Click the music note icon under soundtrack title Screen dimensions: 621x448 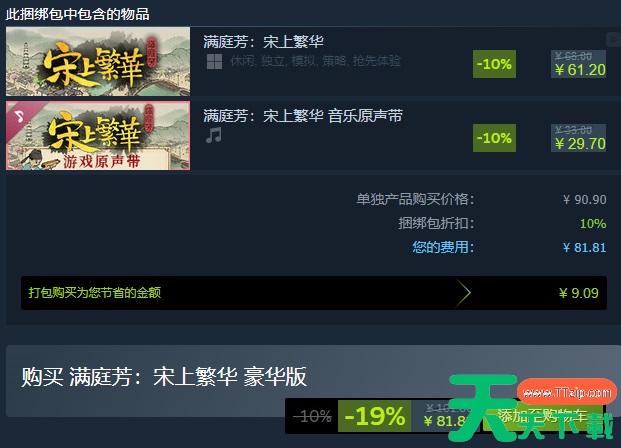pos(214,135)
